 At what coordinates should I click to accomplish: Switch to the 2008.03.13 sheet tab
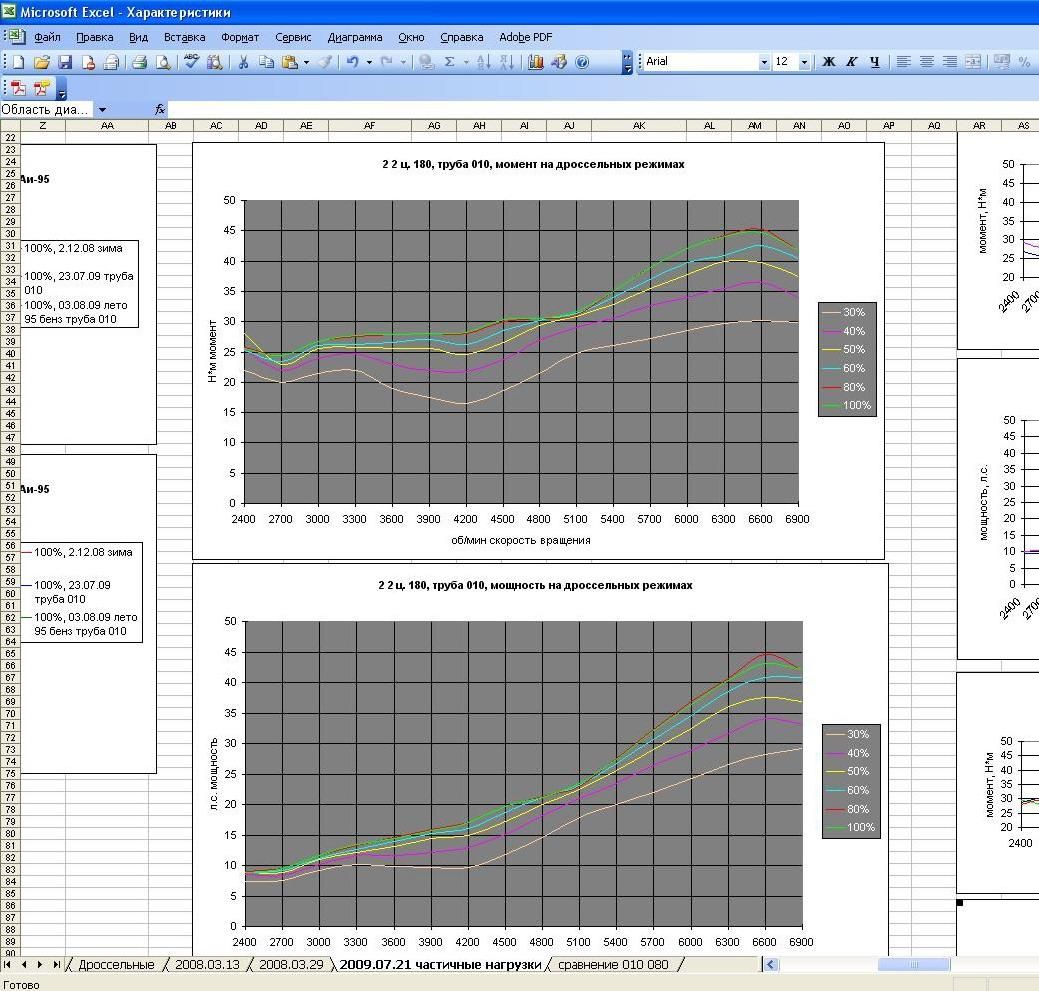click(x=207, y=965)
